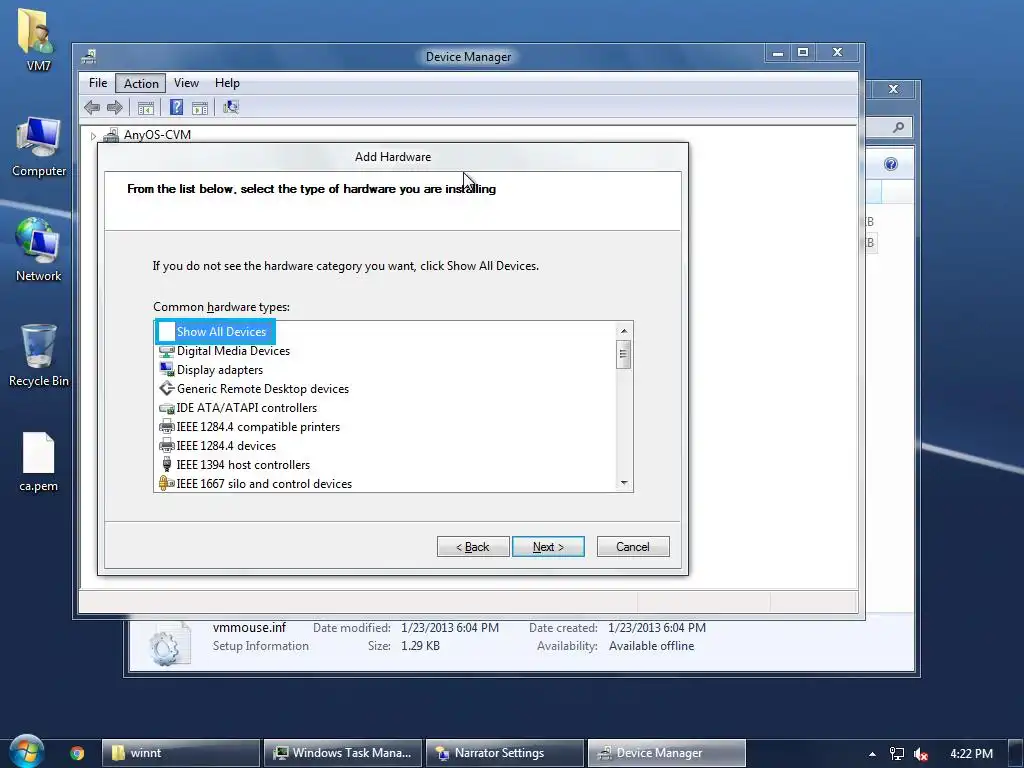Open the blue Help question-mark toolbar icon

(x=176, y=107)
